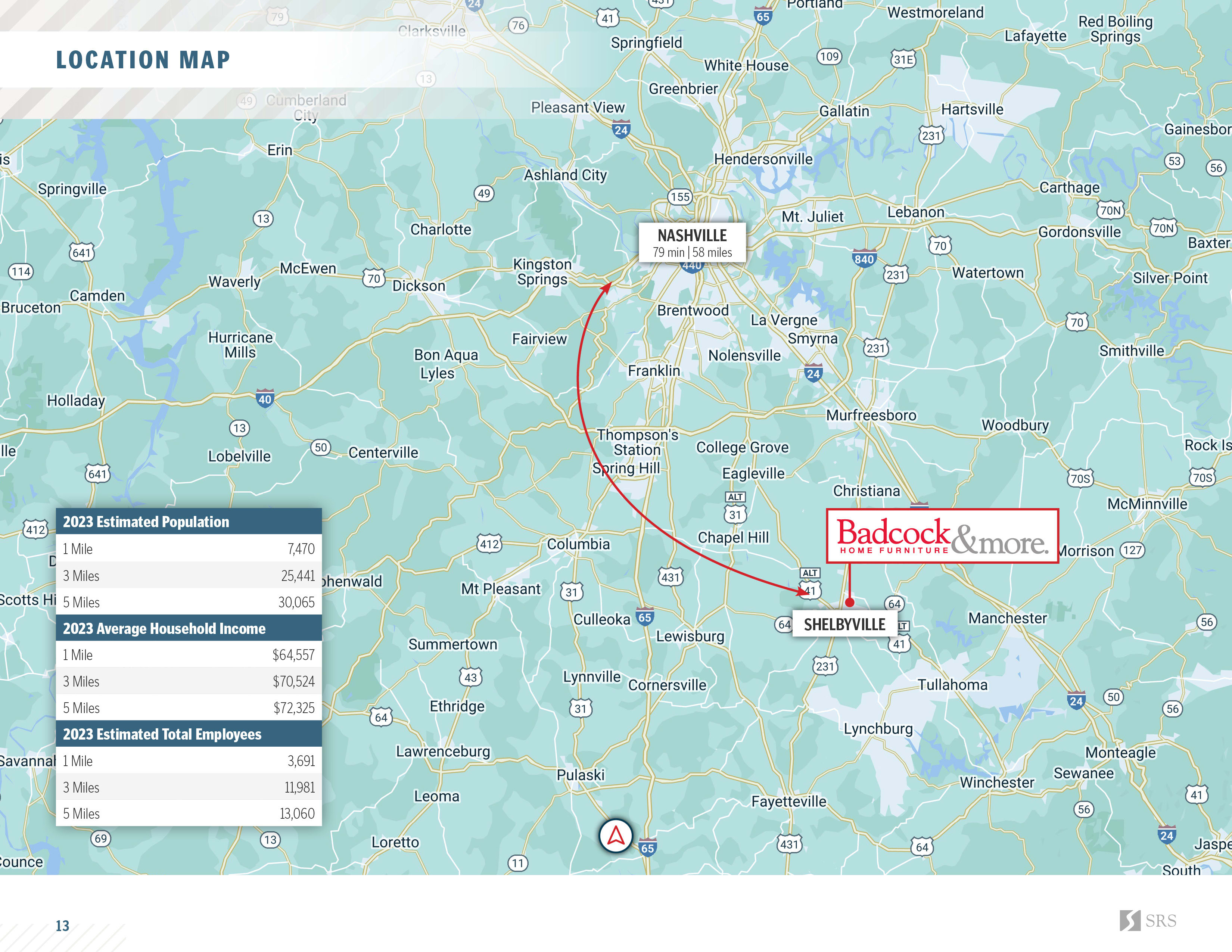The width and height of the screenshot is (1232, 952).
Task: Click the route 11 marker near Loretto
Action: click(518, 863)
